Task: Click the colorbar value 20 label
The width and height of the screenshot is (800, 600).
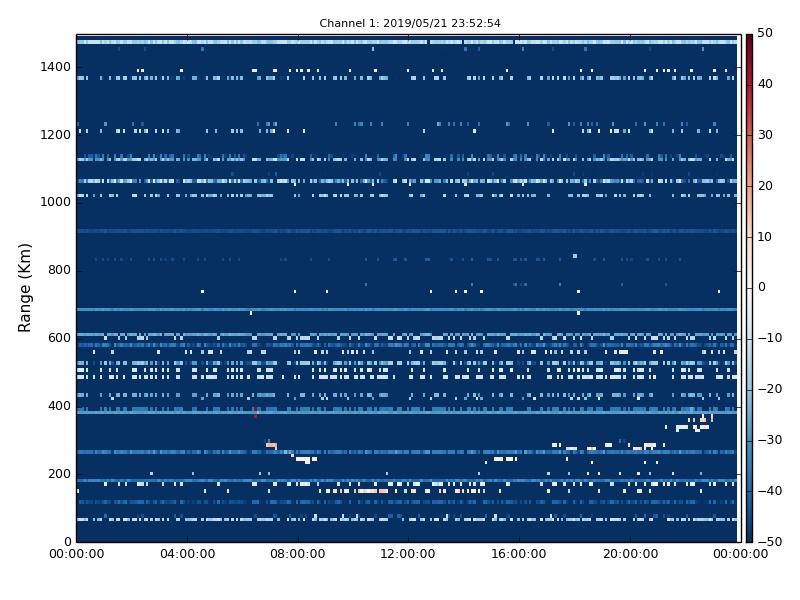Action: click(765, 186)
